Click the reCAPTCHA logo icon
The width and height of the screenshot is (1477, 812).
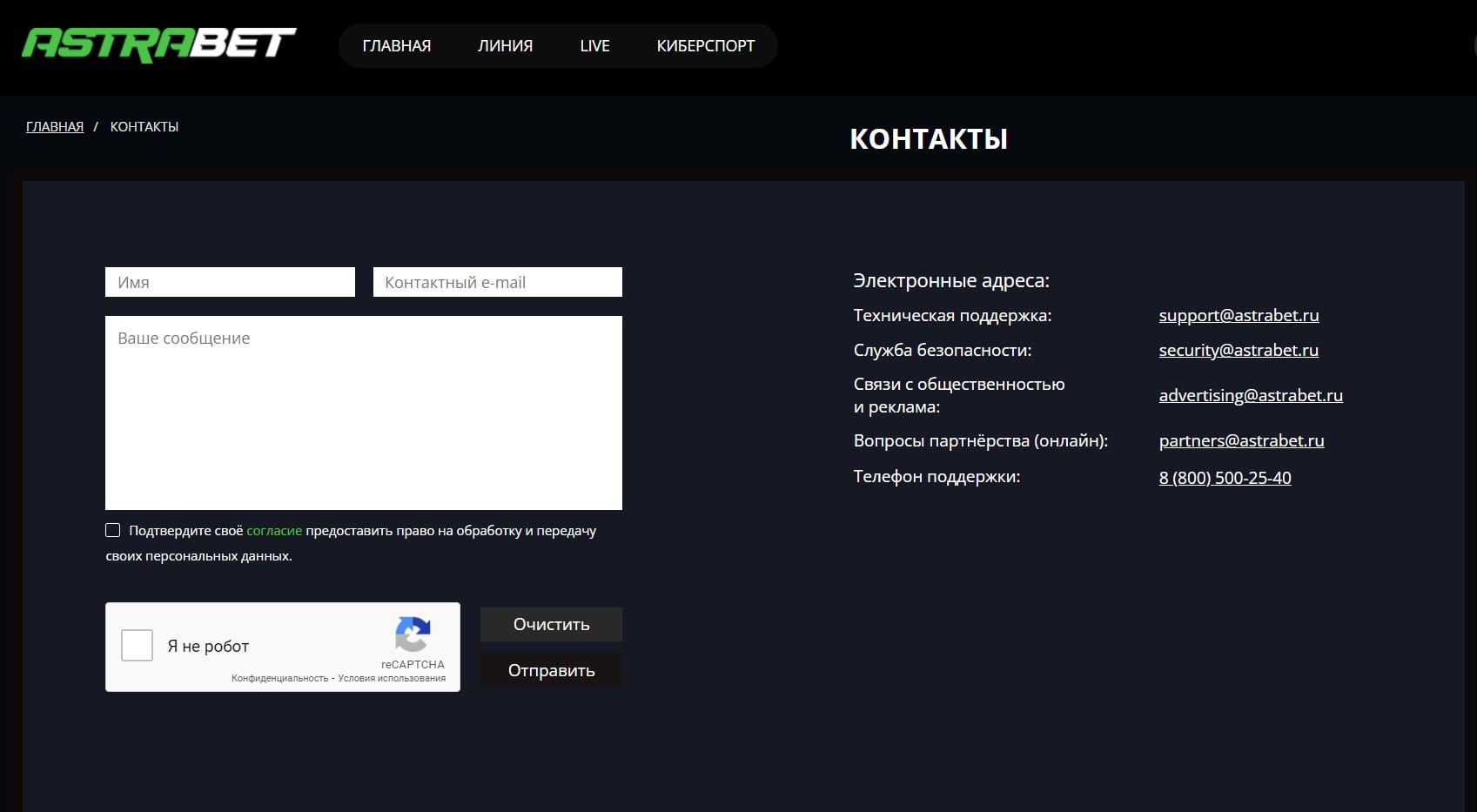click(x=413, y=634)
